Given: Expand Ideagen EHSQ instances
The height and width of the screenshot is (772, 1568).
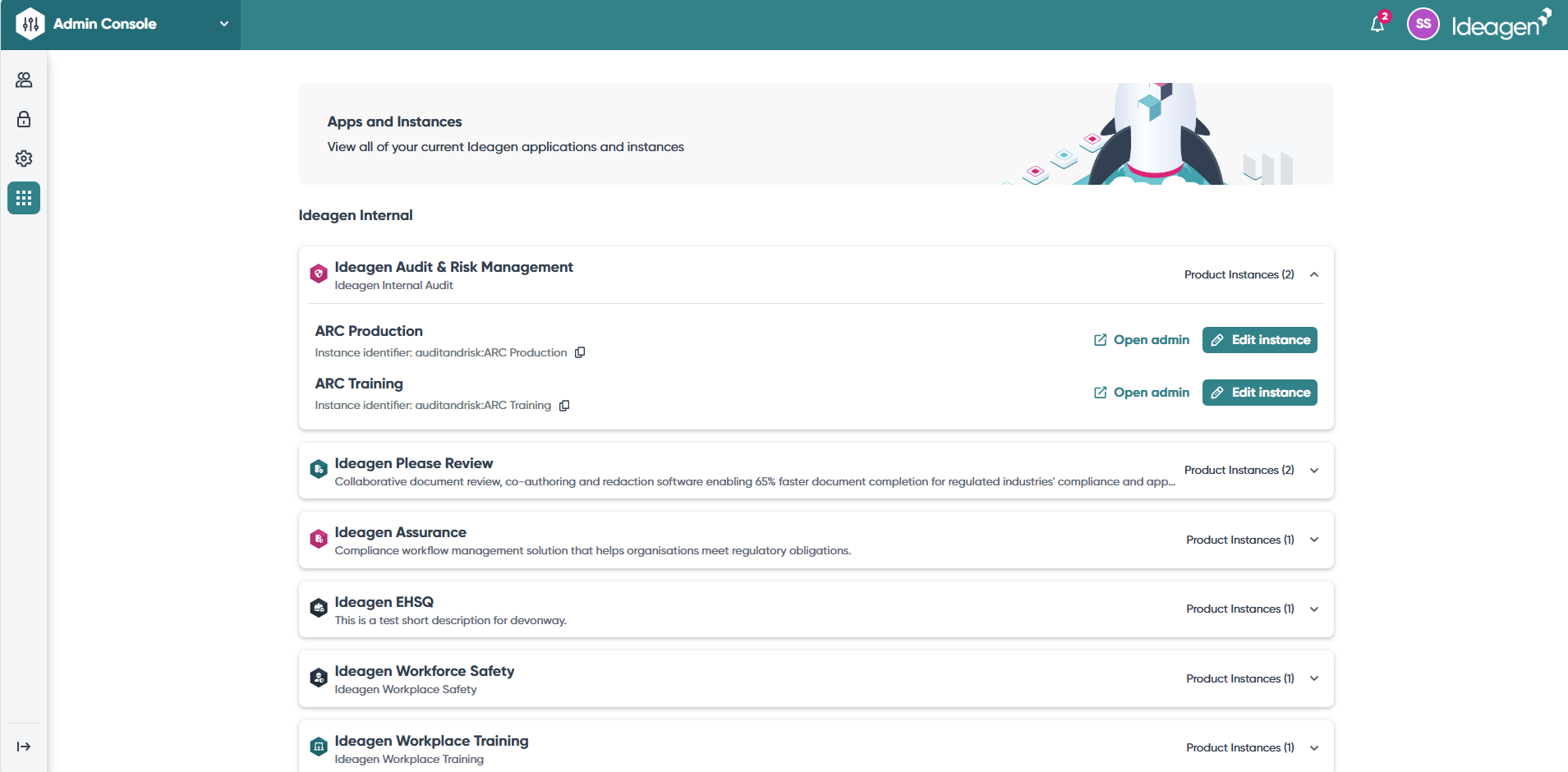Looking at the screenshot, I should pos(1314,609).
